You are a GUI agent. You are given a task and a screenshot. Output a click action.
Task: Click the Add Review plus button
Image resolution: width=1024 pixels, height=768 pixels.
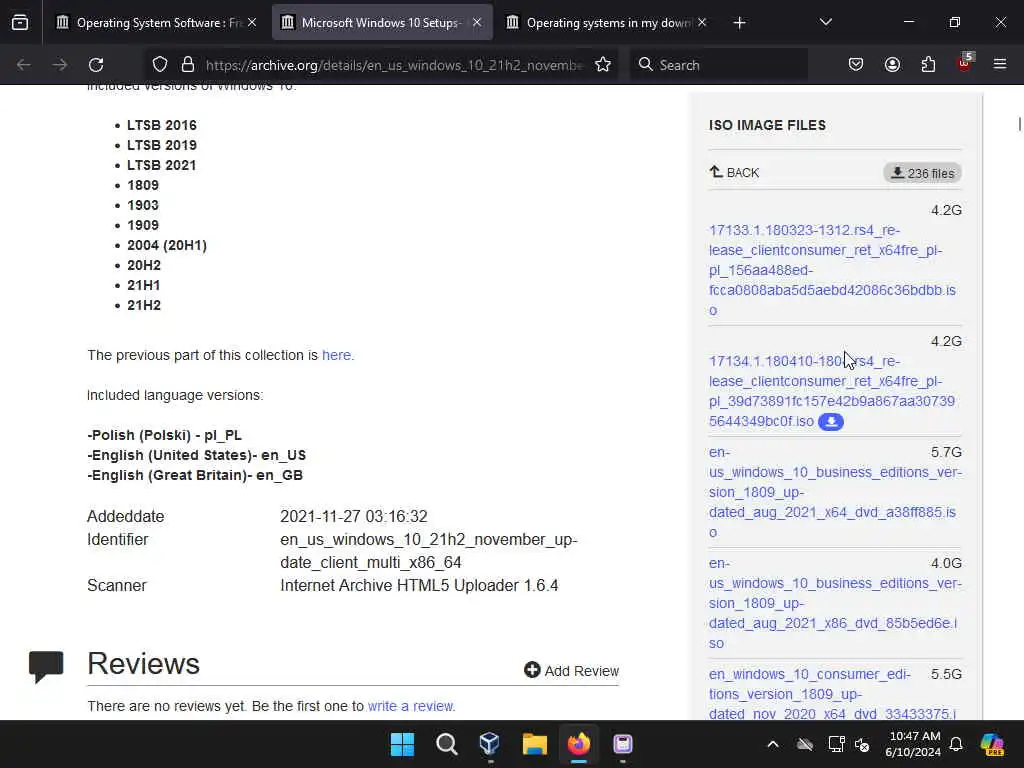click(x=571, y=671)
